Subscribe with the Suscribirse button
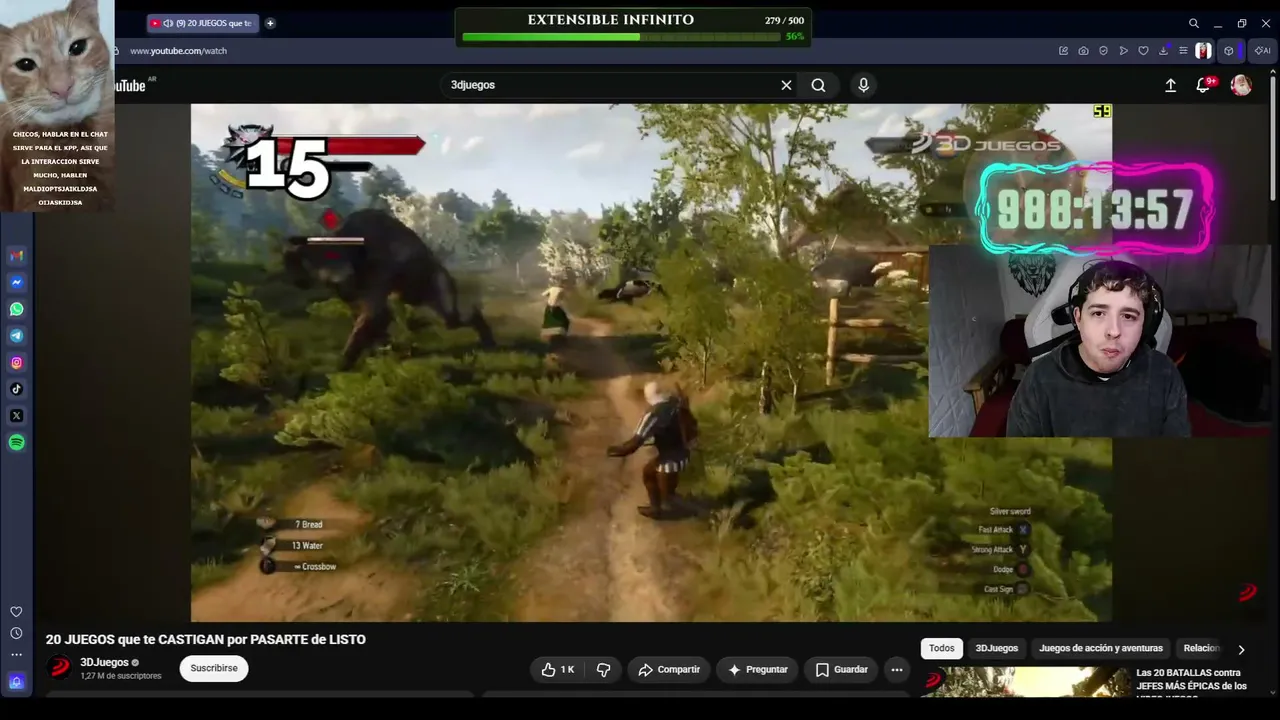1280x720 pixels. tap(214, 668)
